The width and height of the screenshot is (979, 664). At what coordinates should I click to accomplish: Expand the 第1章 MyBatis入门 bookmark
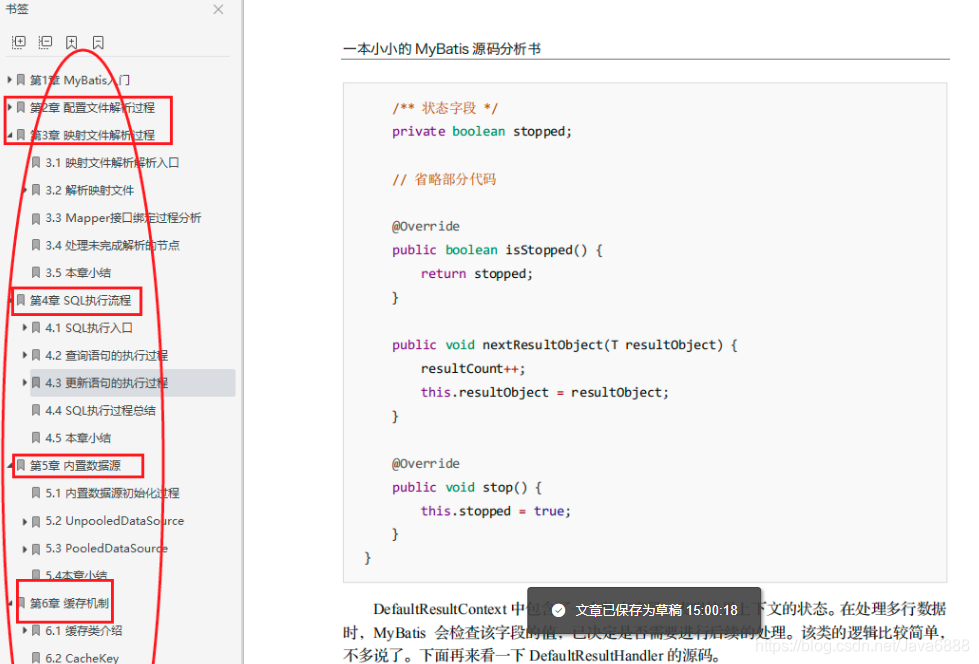coord(9,80)
